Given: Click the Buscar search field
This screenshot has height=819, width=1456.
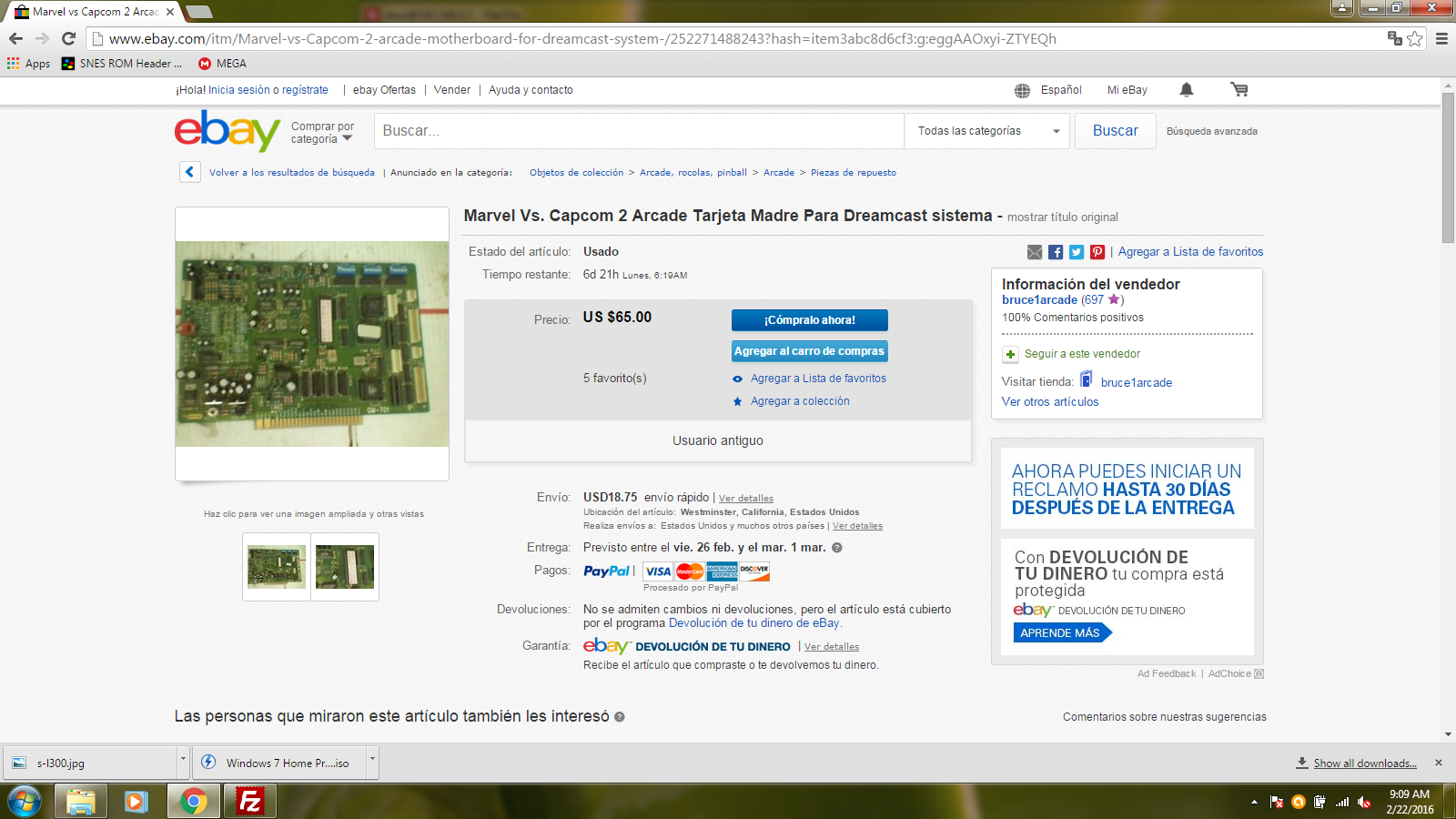Looking at the screenshot, I should point(639,131).
